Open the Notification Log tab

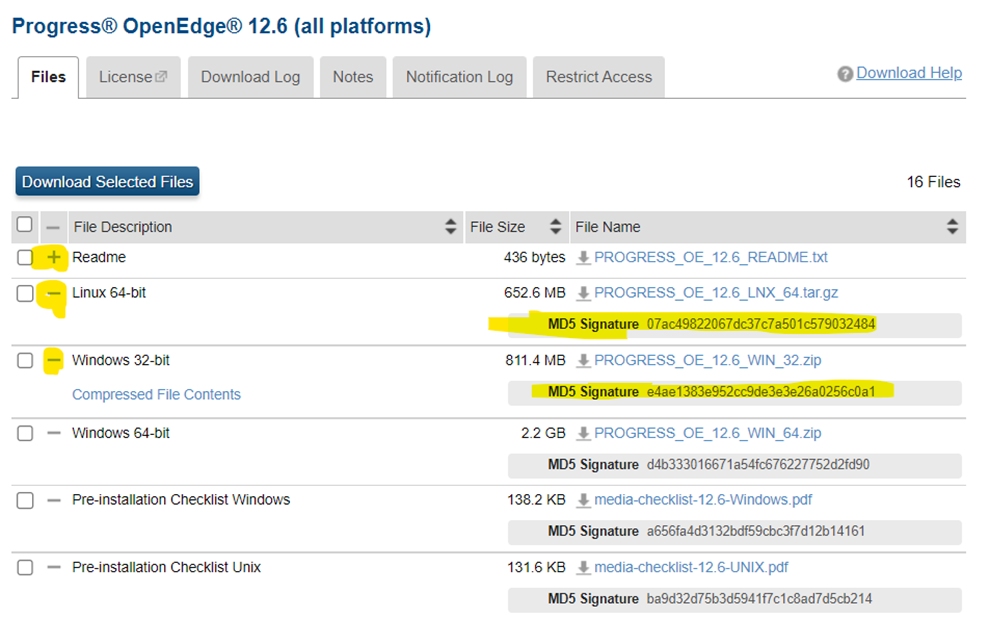click(x=459, y=76)
